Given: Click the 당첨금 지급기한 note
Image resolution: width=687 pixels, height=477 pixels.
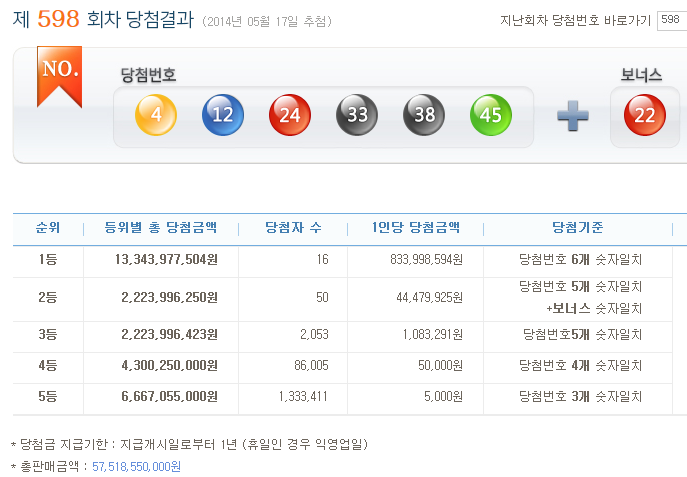Looking at the screenshot, I should pos(189,445).
